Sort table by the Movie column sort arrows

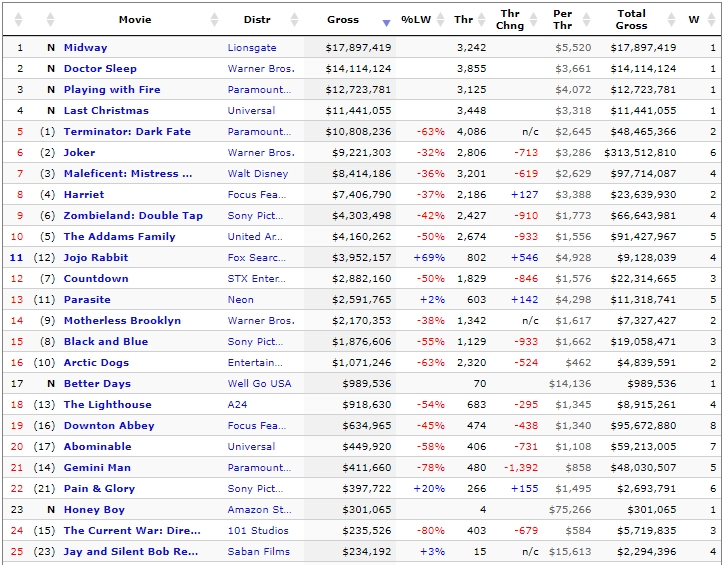214,19
